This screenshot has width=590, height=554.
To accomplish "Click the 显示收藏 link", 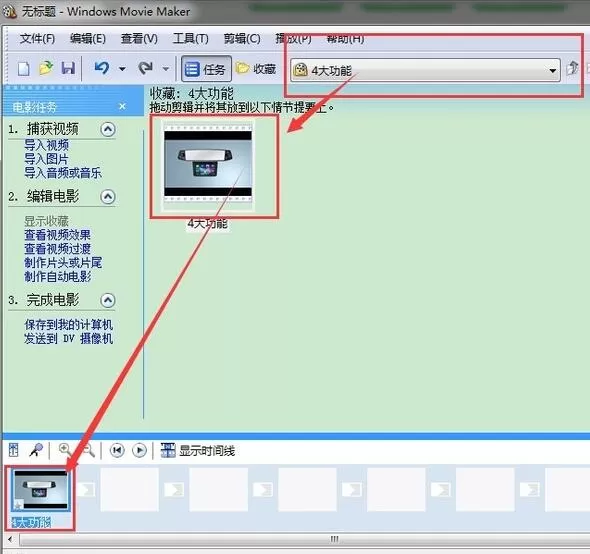I will pyautogui.click(x=47, y=221).
